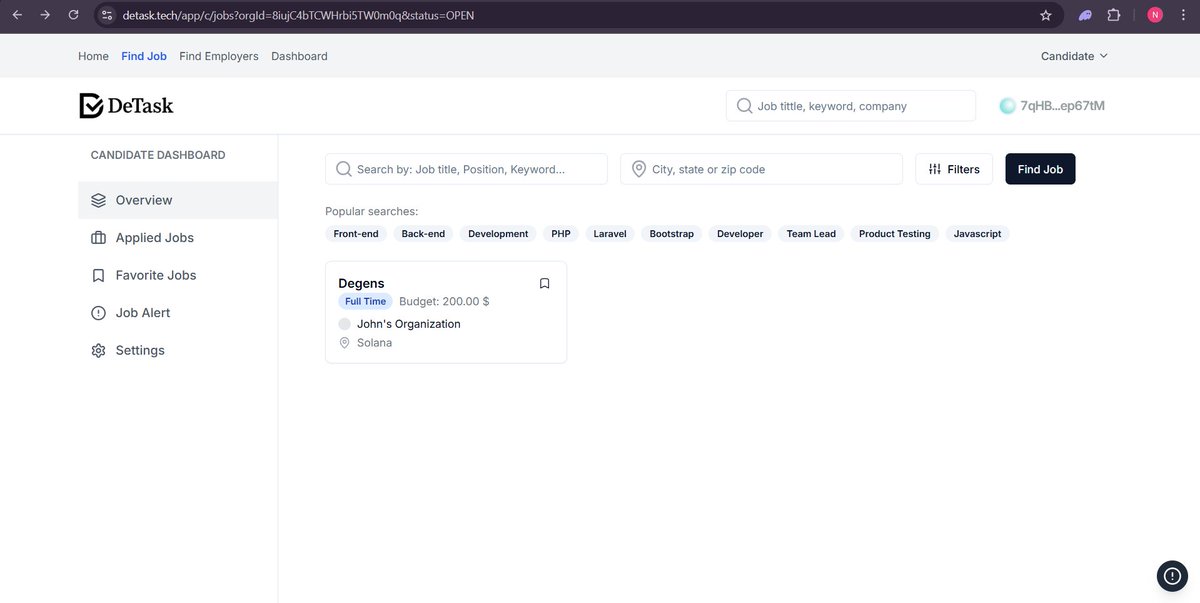The height and width of the screenshot is (603, 1200).
Task: Click the browser forward arrow
Action: pyautogui.click(x=45, y=15)
